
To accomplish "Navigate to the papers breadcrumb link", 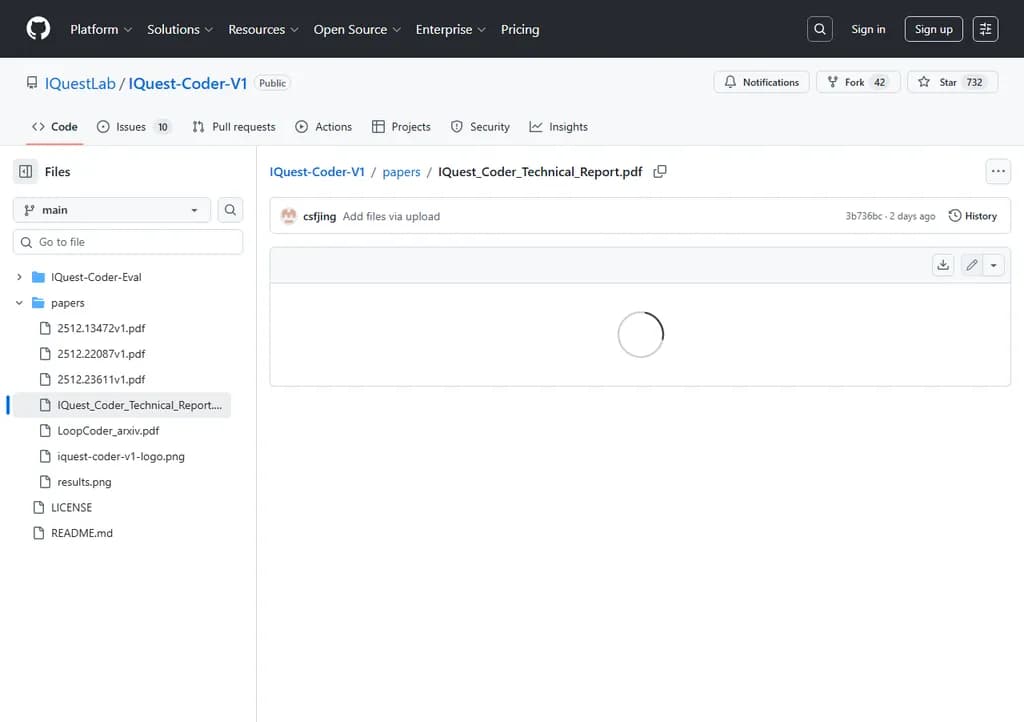I will tap(401, 171).
